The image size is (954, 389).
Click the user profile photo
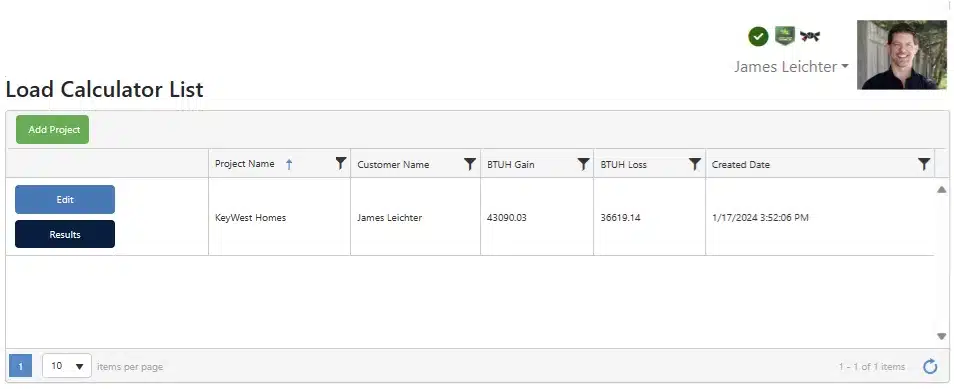coord(902,55)
